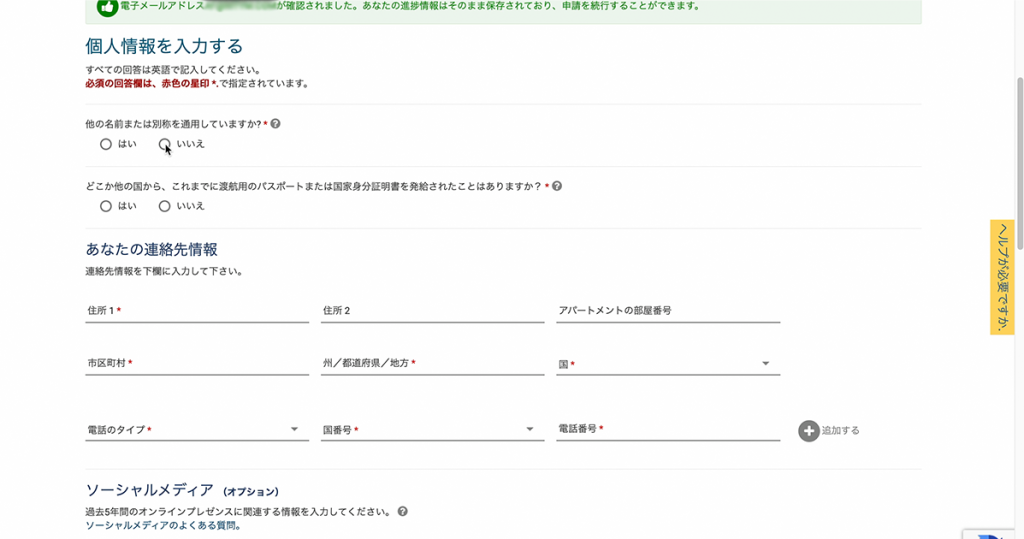Open the 国番号 country code dropdown
The height and width of the screenshot is (539, 1024).
pyautogui.click(x=432, y=430)
